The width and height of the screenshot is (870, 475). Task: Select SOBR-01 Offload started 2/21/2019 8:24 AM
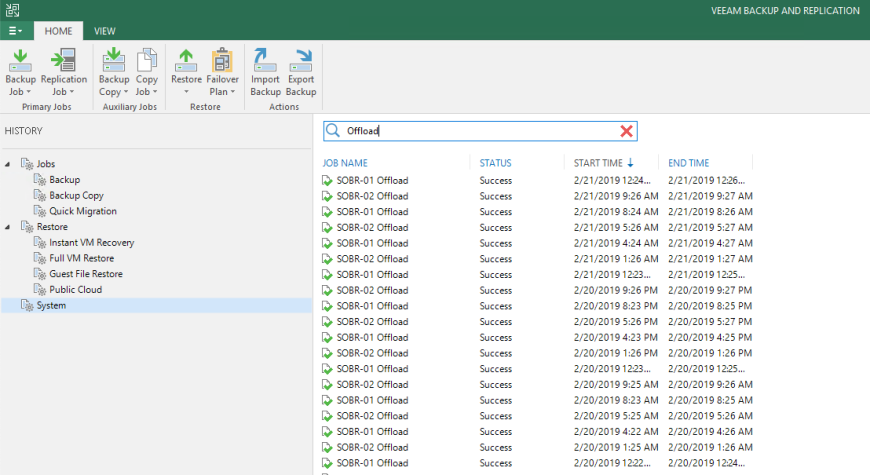pos(537,211)
